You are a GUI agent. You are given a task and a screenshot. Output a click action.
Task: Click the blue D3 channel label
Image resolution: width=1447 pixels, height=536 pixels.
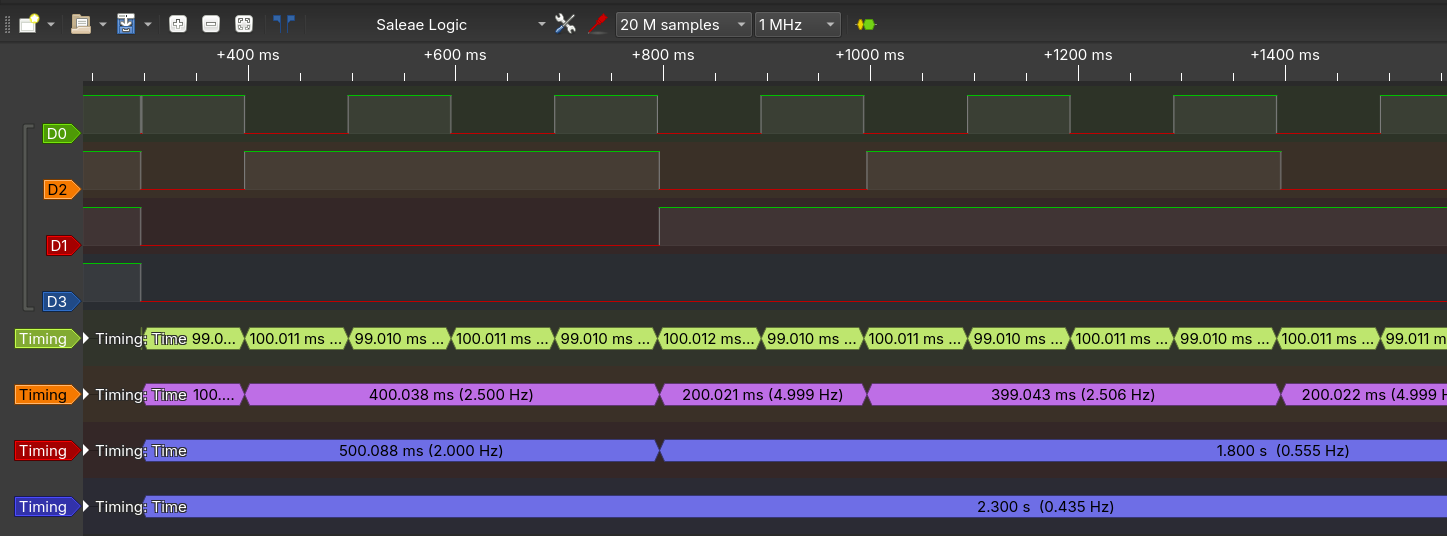pyautogui.click(x=59, y=302)
